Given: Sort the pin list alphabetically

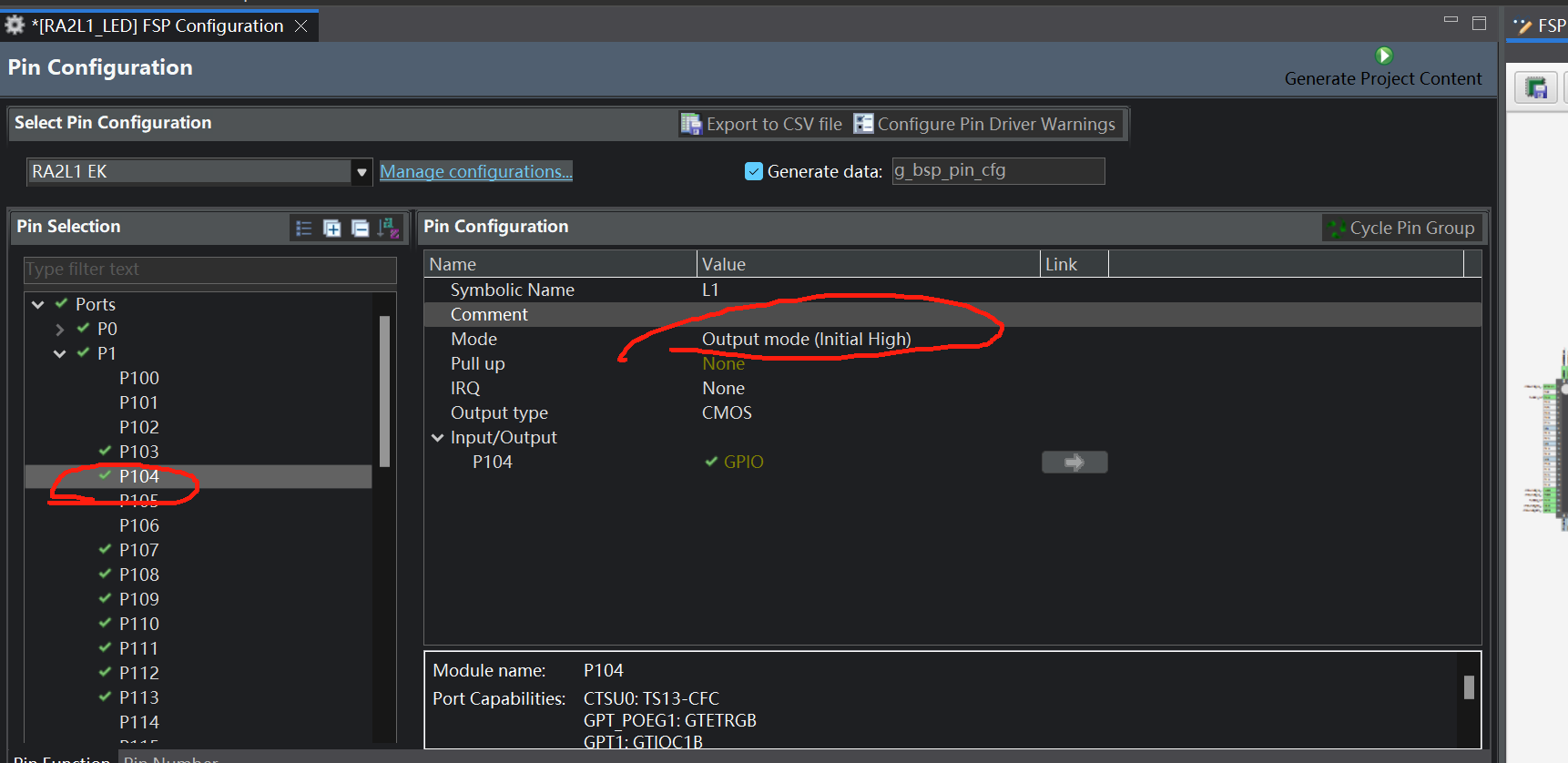Looking at the screenshot, I should tap(389, 229).
